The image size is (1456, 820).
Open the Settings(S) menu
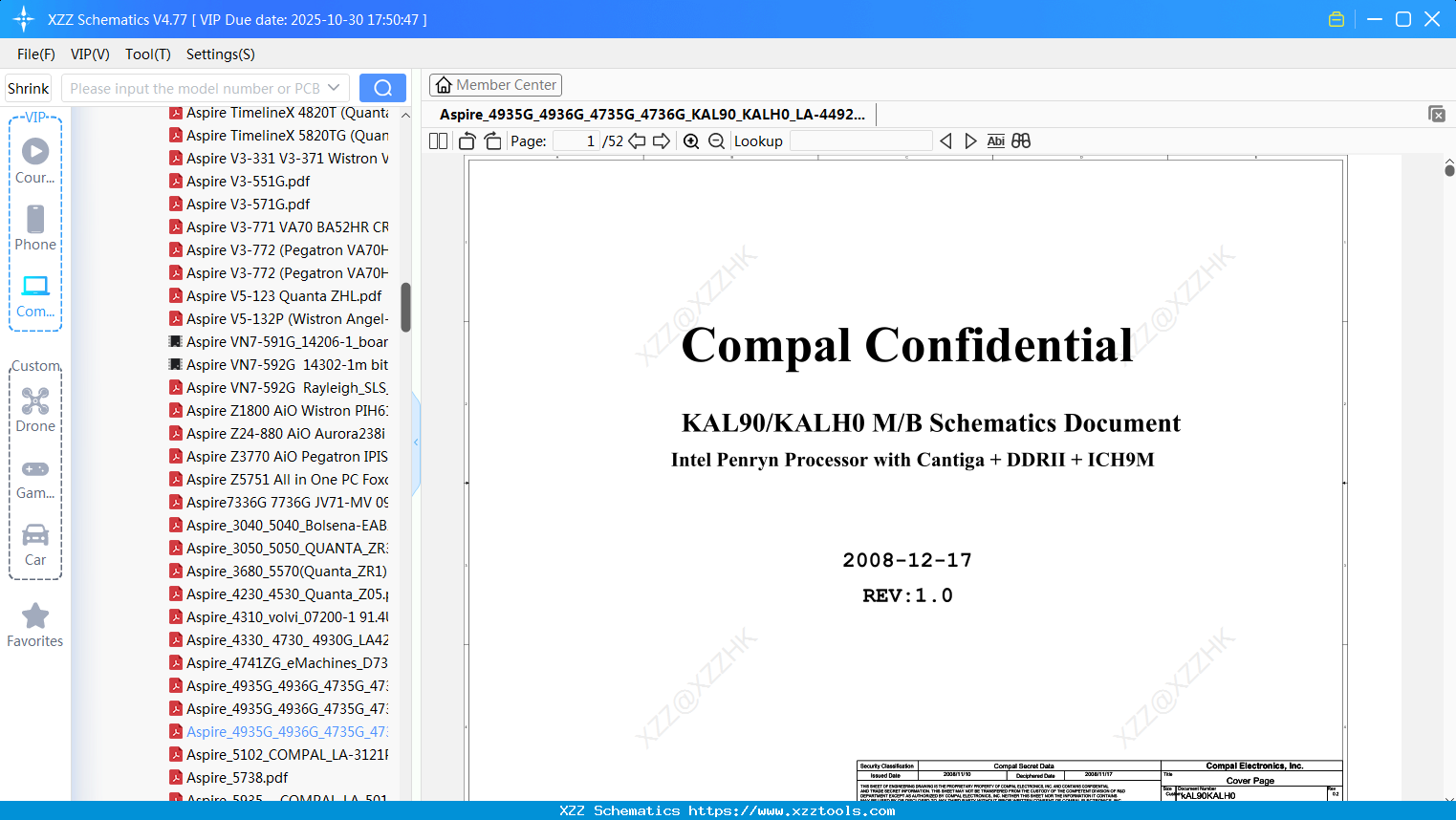coord(221,54)
